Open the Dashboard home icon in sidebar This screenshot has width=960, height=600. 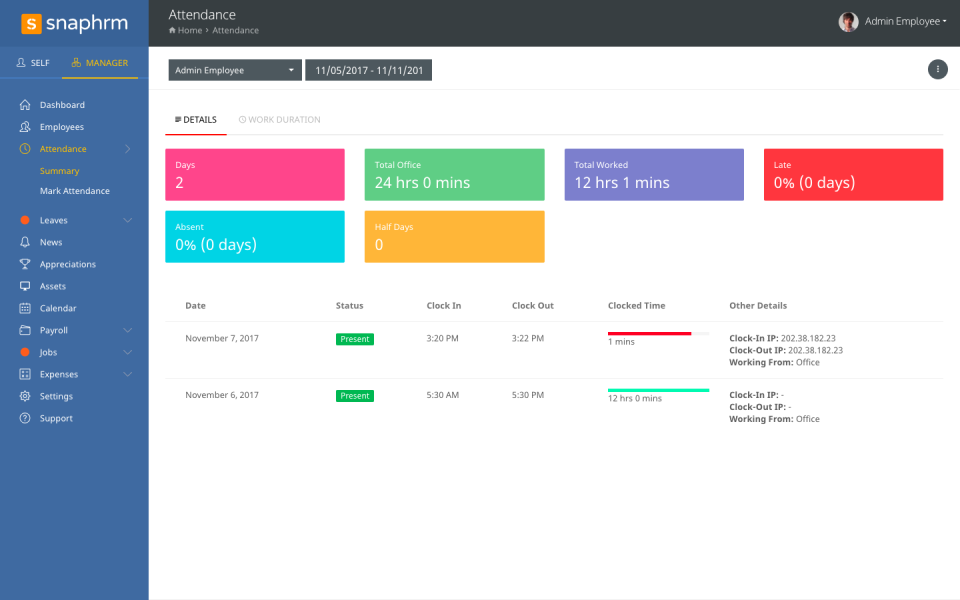[24, 105]
